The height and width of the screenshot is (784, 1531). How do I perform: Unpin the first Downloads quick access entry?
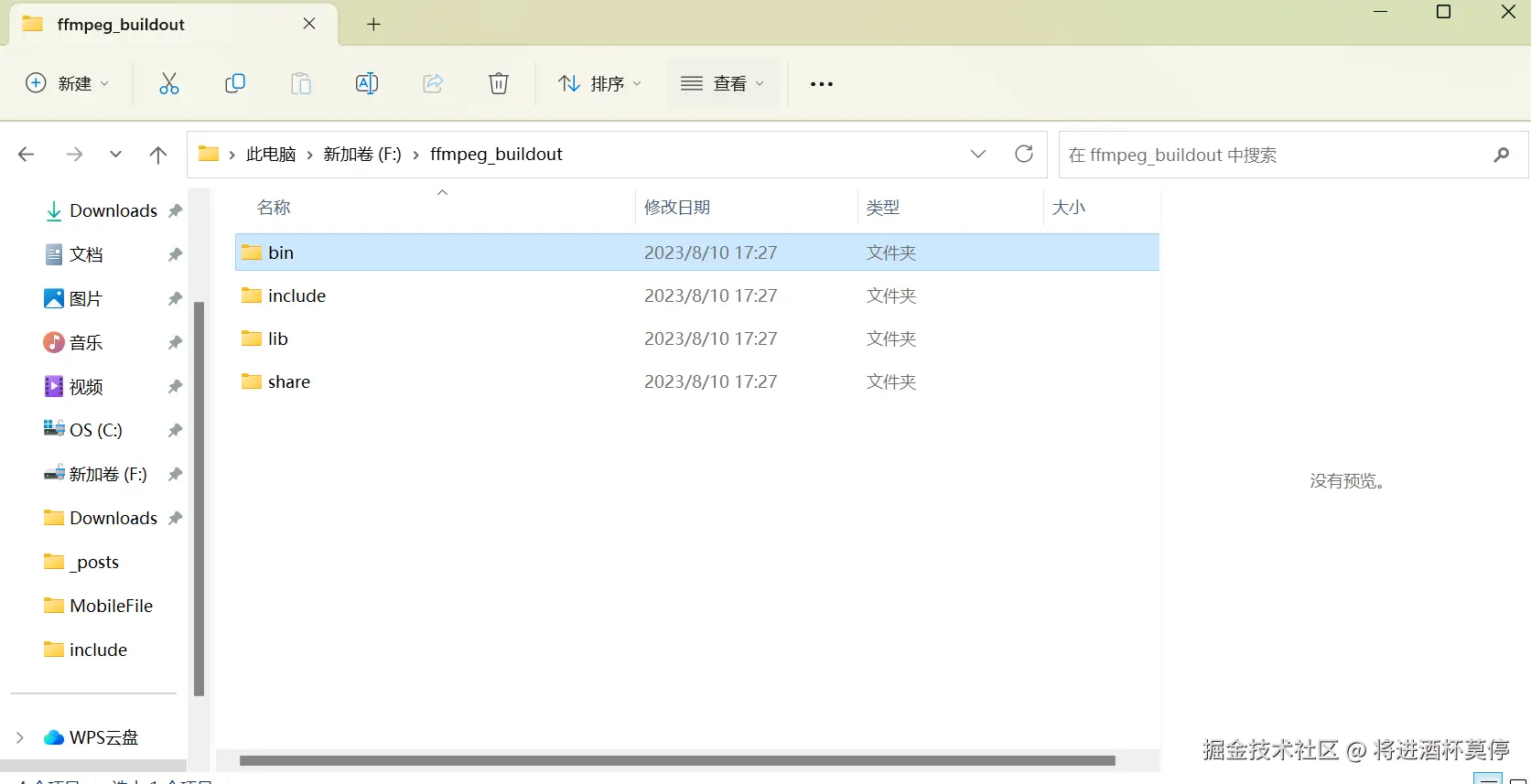point(175,210)
